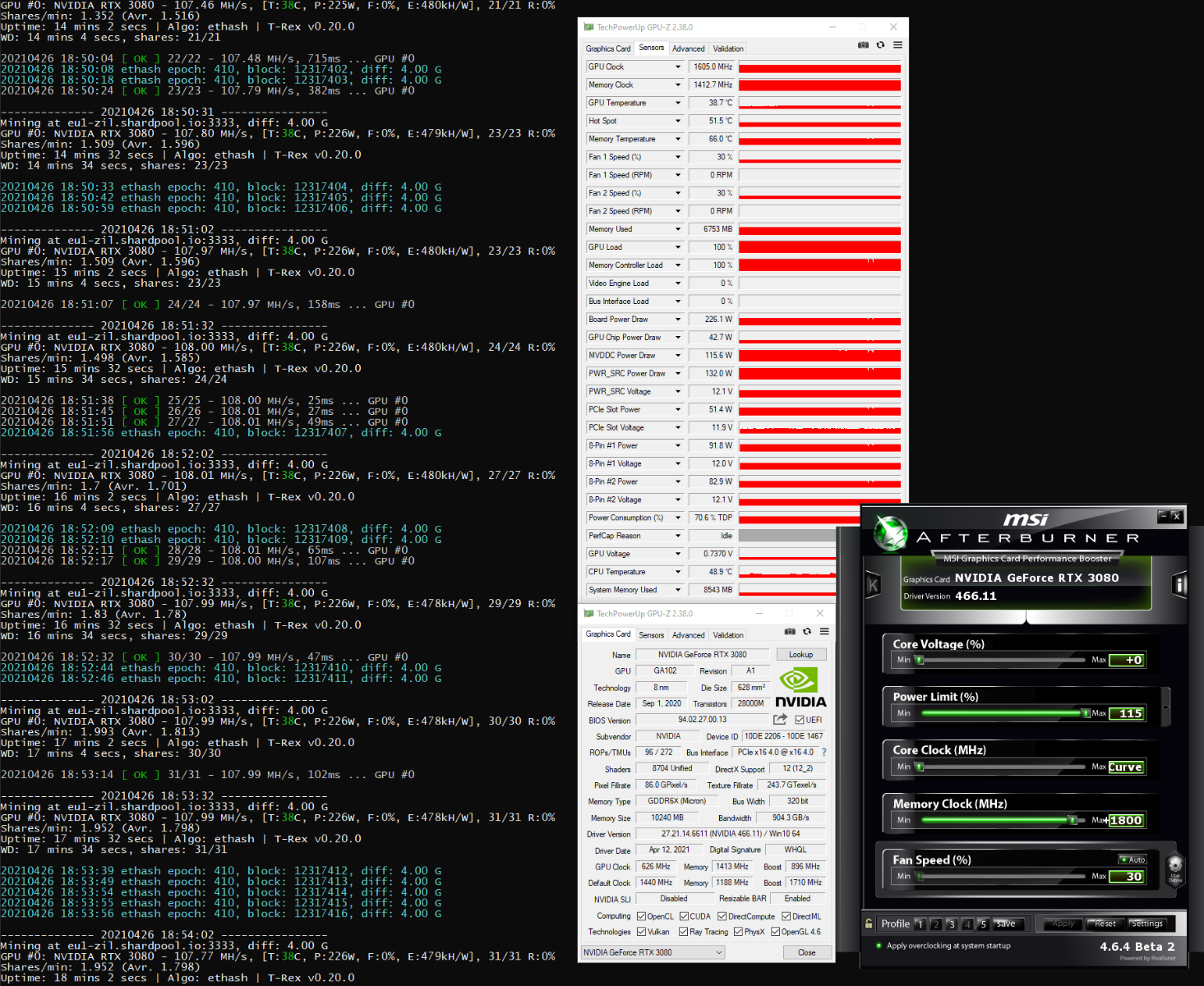
Task: Open hamburger menu in Graphics Card GPU-Z window
Action: coord(824,632)
